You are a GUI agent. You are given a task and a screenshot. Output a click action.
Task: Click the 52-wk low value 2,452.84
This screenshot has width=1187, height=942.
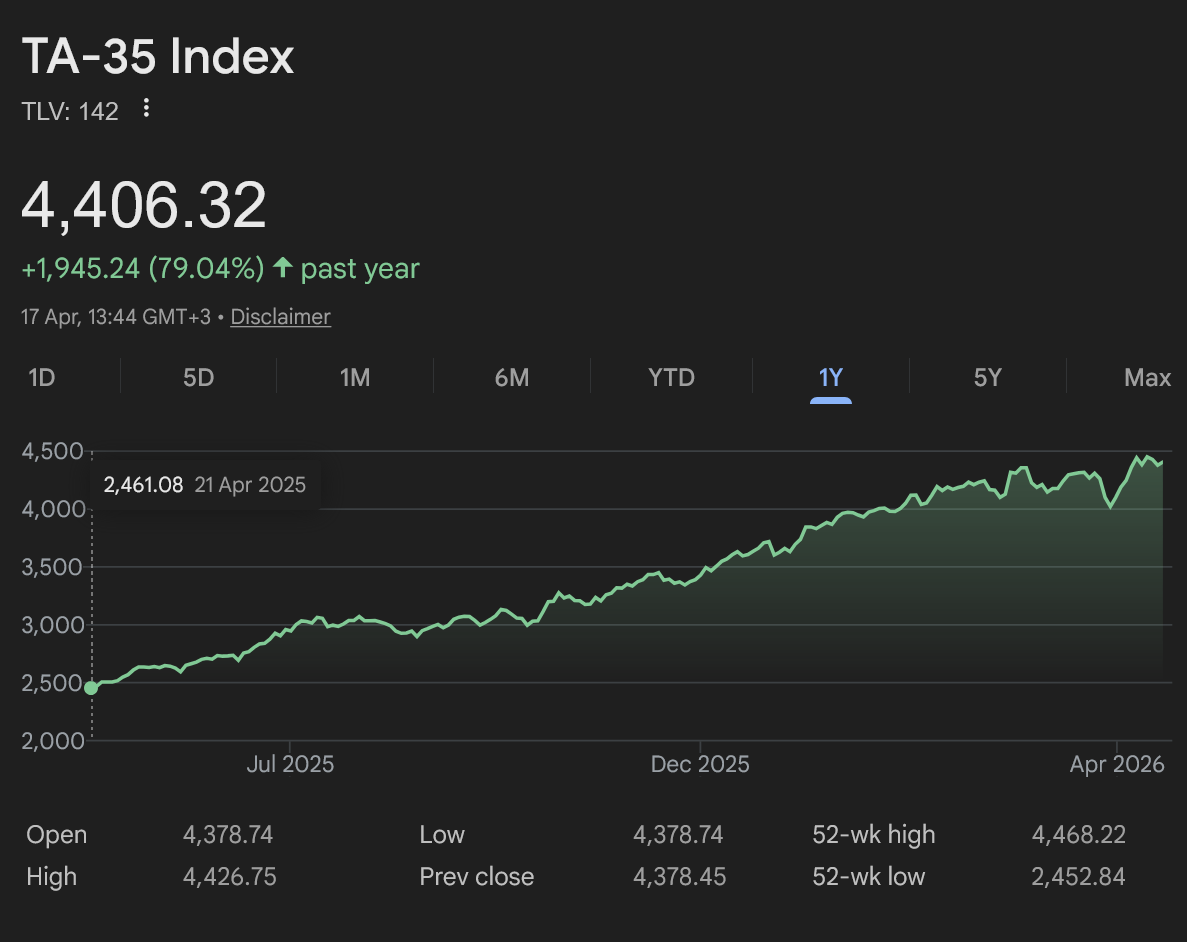[x=1078, y=876]
